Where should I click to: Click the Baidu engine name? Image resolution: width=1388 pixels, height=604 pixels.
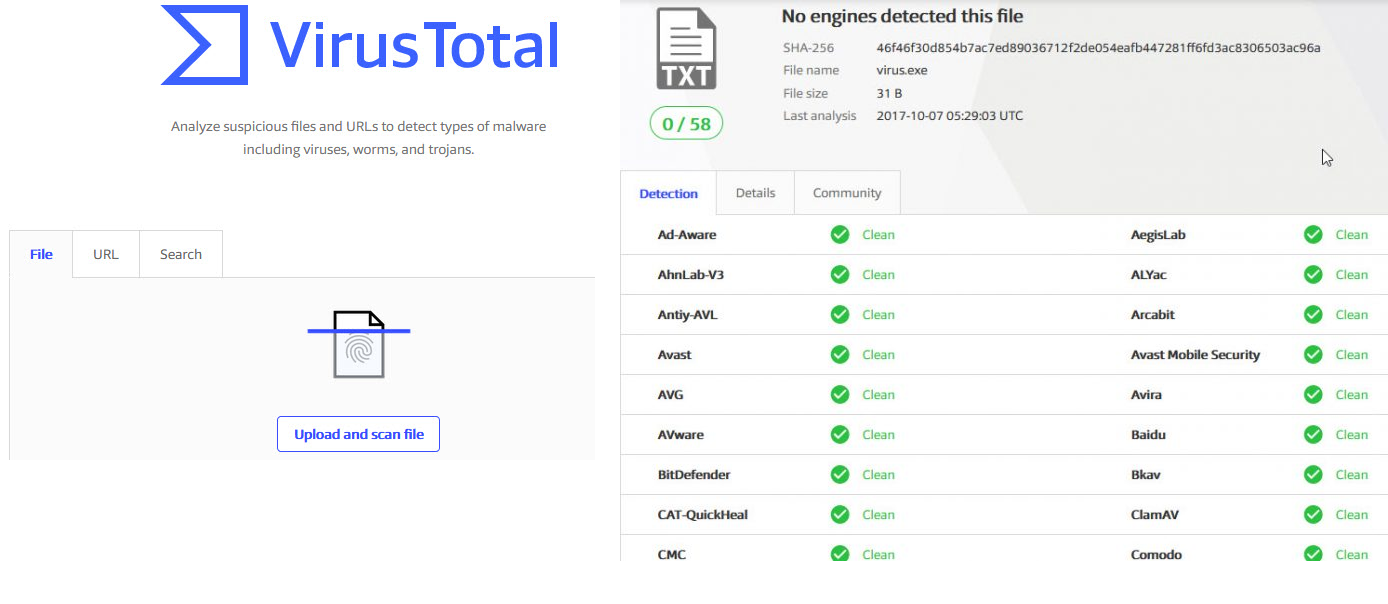click(x=1148, y=434)
